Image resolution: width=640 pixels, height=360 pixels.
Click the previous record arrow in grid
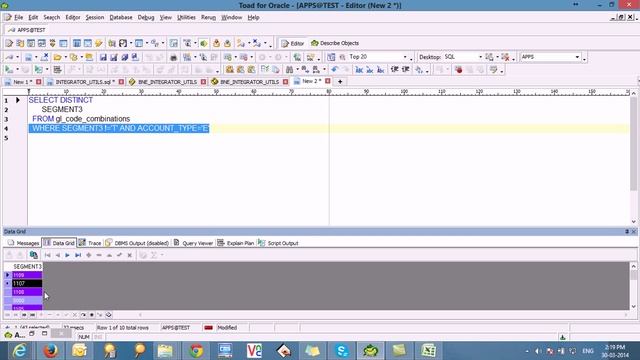[x=58, y=255]
